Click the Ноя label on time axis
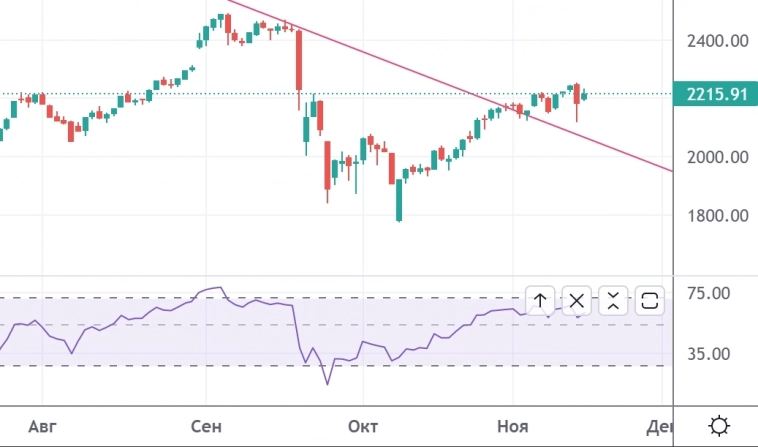The image size is (758, 447). click(512, 427)
